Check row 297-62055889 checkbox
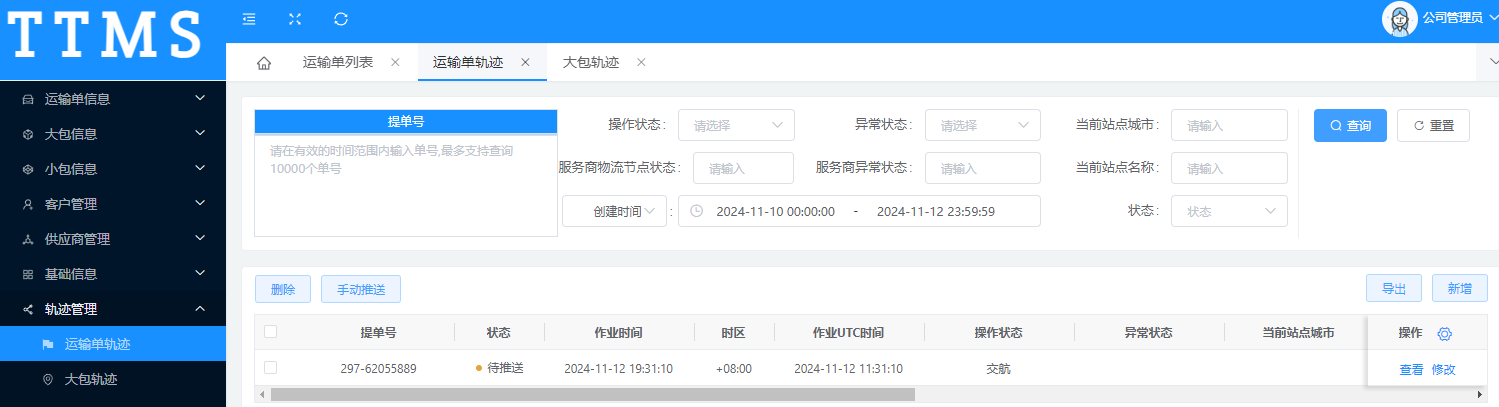This screenshot has width=1499, height=407. click(271, 368)
